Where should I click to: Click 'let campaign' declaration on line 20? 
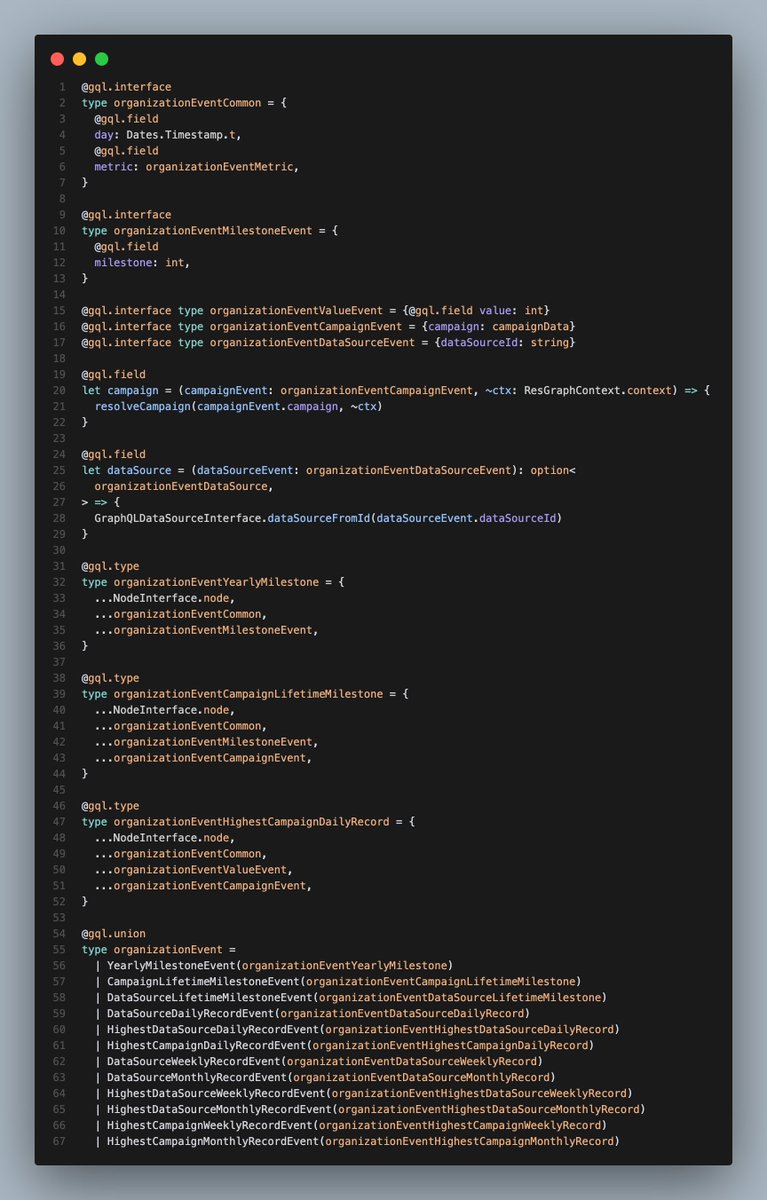coord(120,391)
